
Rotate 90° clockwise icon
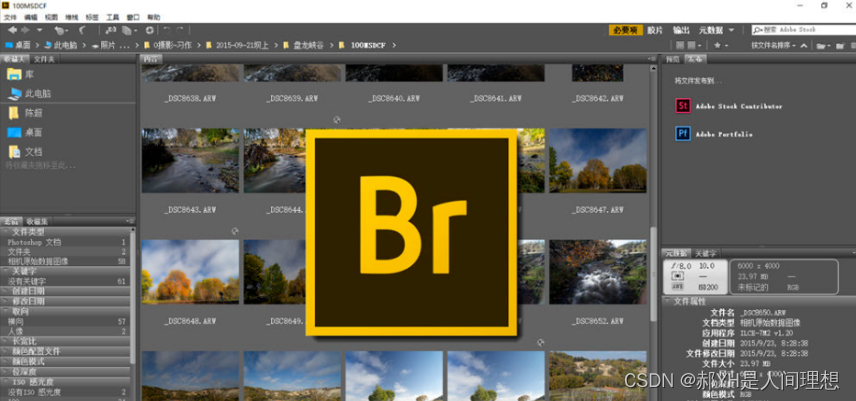180,31
